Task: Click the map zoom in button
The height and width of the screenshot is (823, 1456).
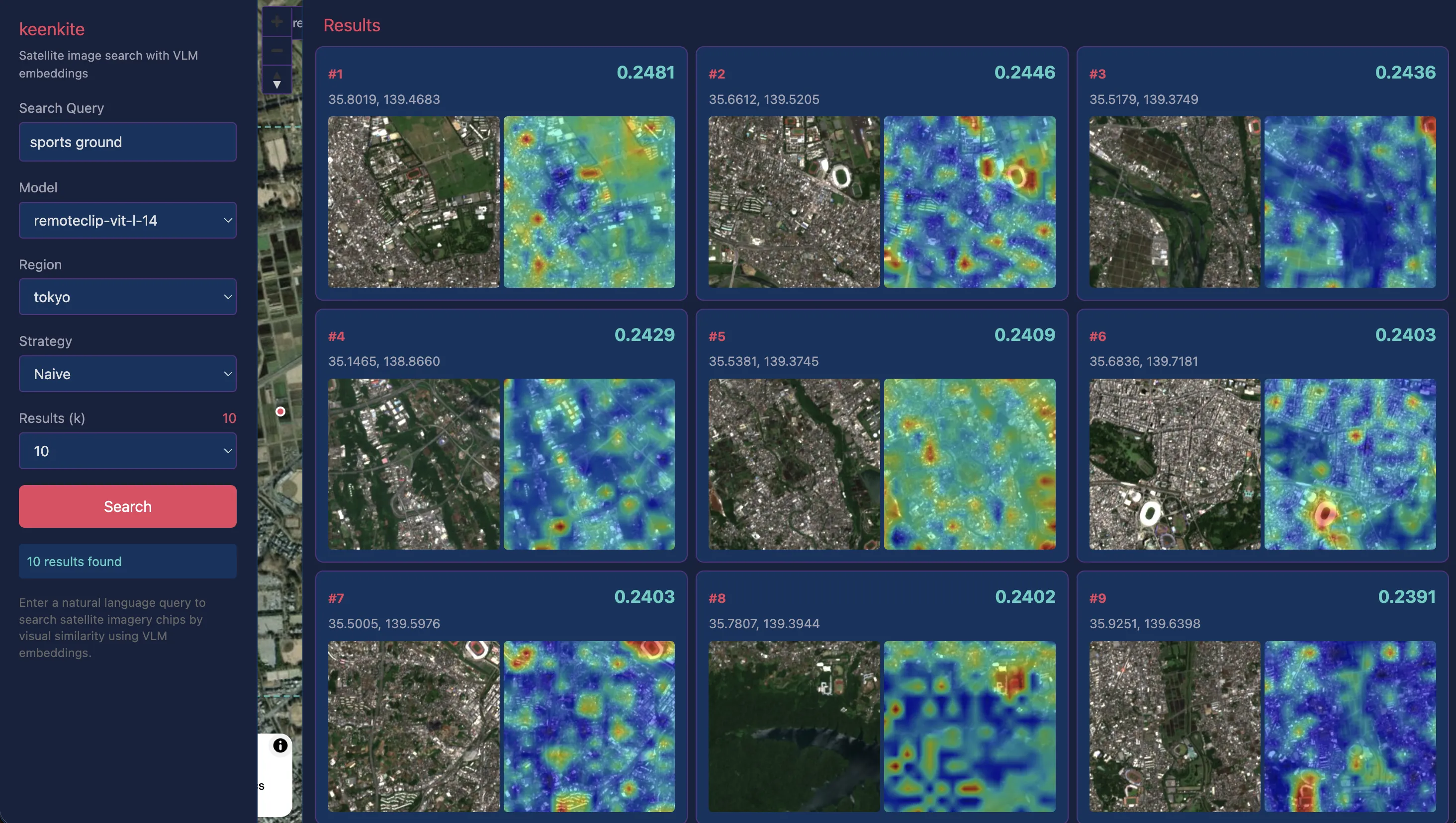Action: (x=276, y=22)
